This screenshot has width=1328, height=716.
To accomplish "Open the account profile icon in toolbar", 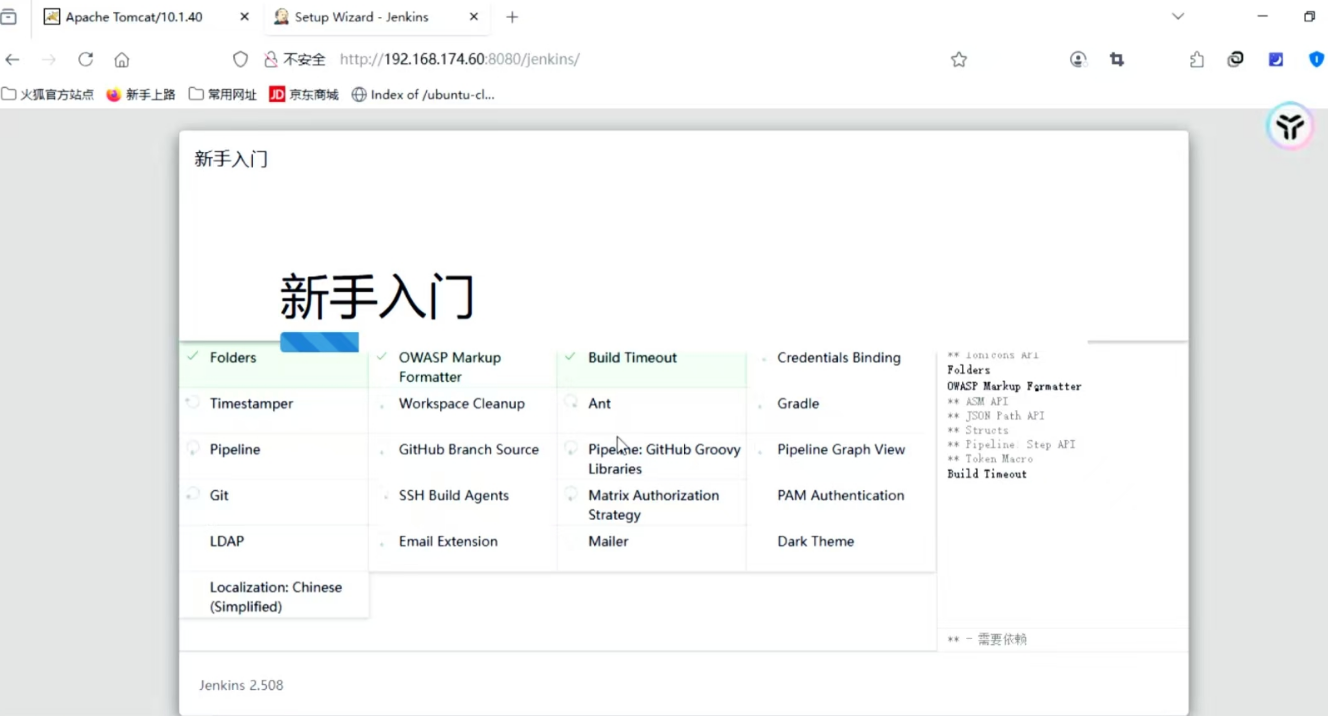I will [x=1078, y=60].
